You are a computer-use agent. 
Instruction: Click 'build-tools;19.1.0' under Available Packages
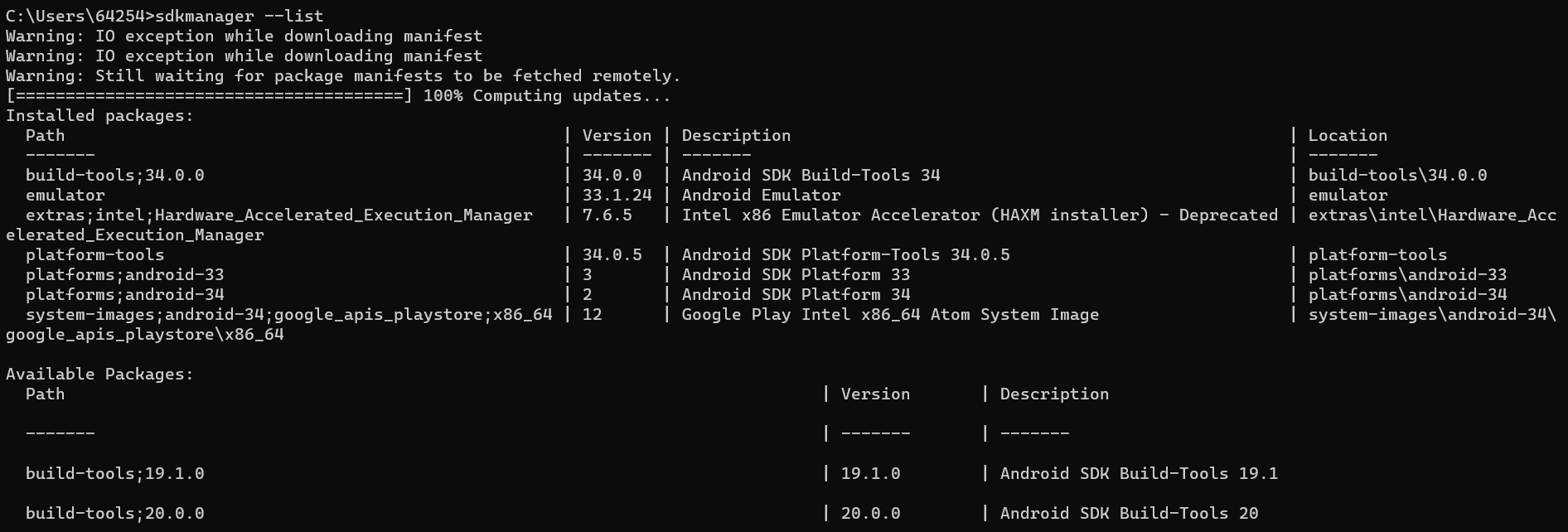[114, 473]
